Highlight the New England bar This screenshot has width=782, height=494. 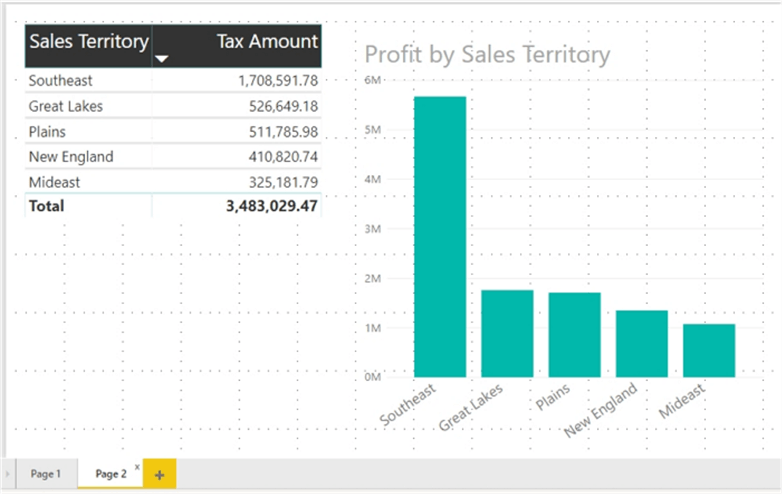point(642,343)
